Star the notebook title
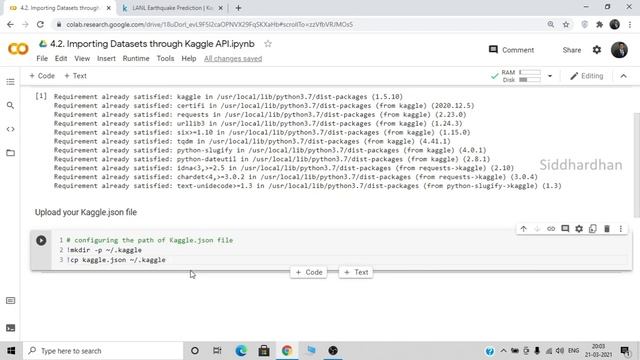 pos(268,44)
